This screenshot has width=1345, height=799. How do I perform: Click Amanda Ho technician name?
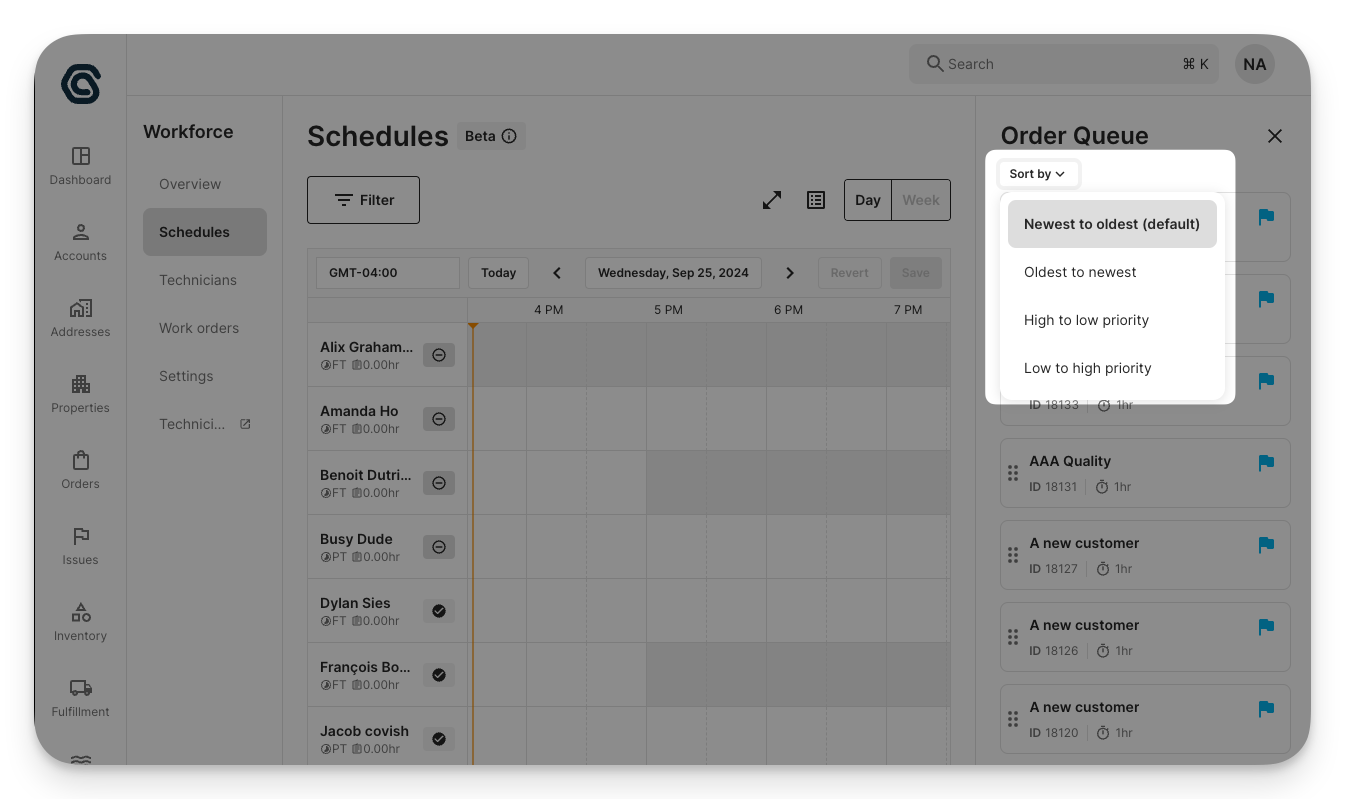coord(359,411)
